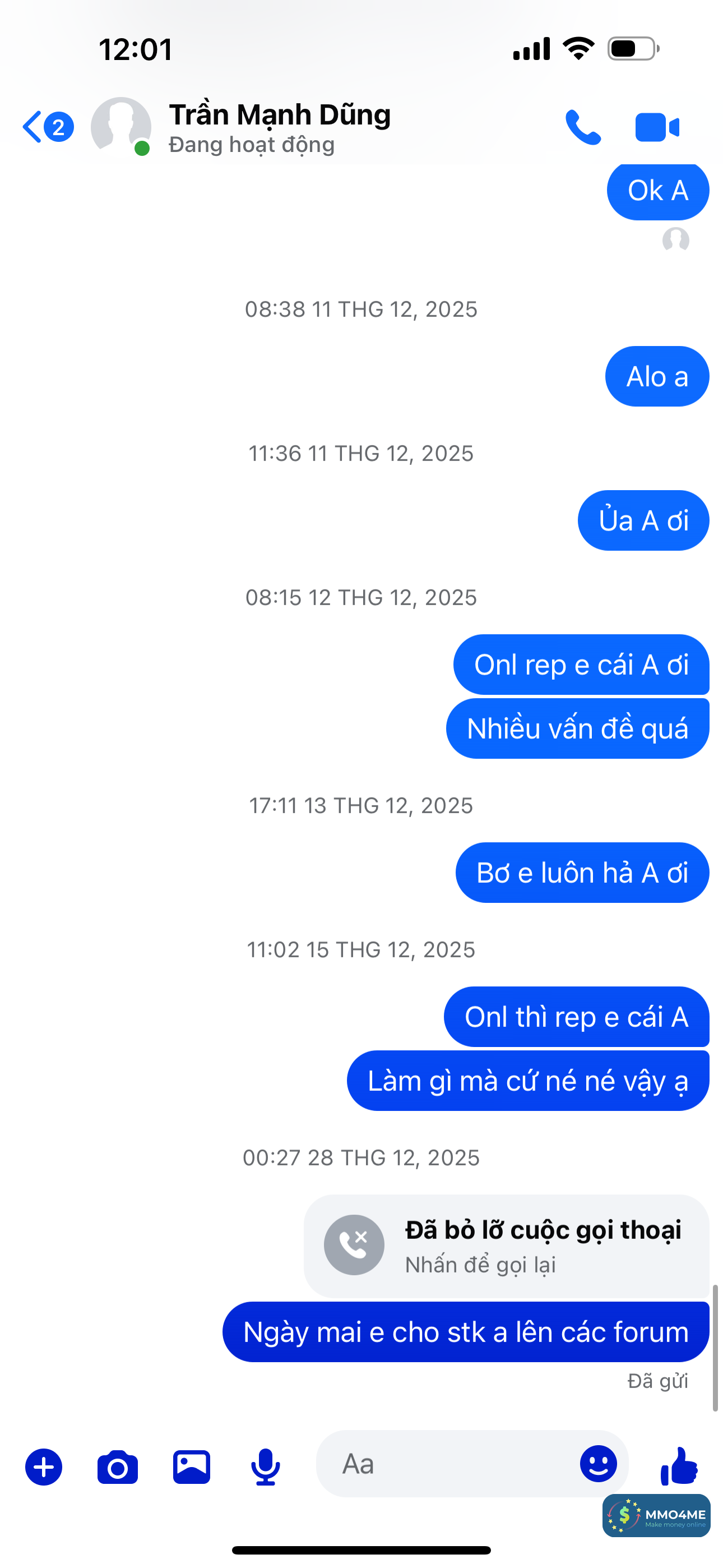The height and width of the screenshot is (1568, 723).
Task: Tap the missed call phone icon
Action: [354, 1245]
